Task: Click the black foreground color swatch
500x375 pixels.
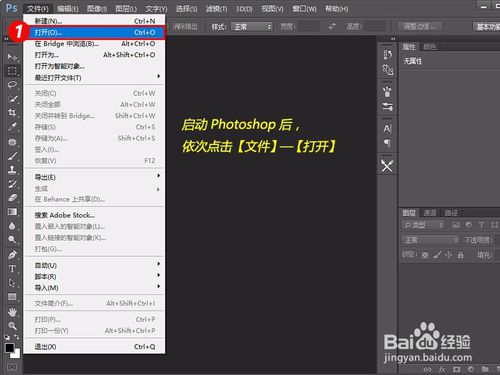Action: [9, 348]
